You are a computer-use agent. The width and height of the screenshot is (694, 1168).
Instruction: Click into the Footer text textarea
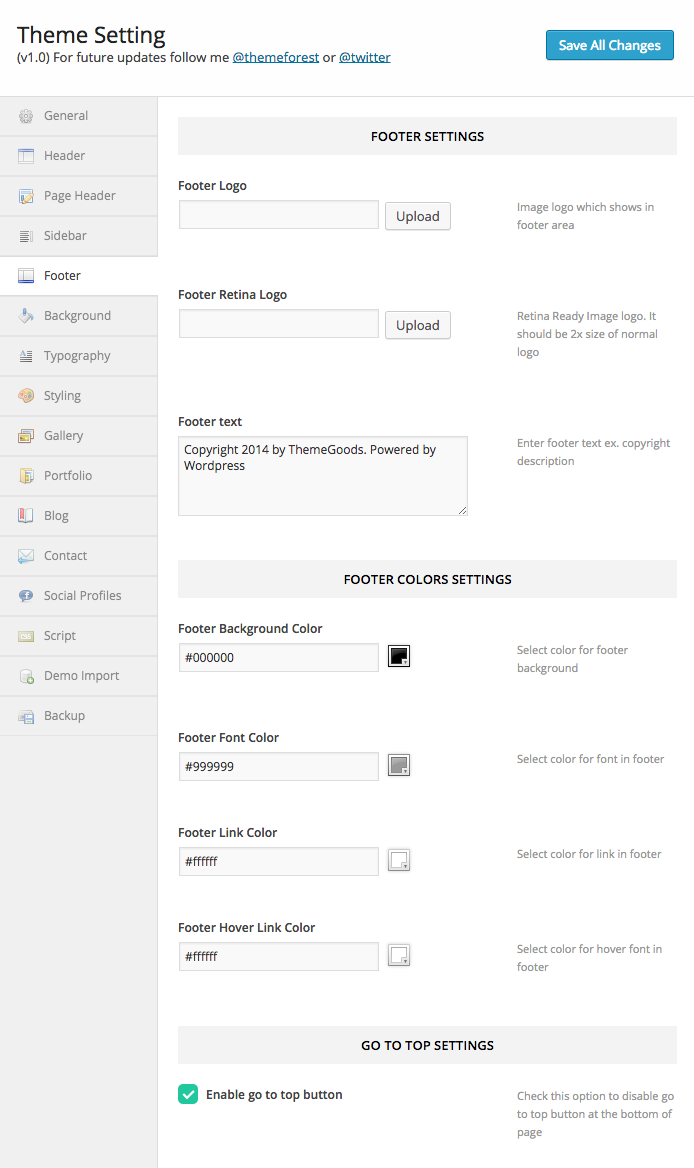[x=322, y=476]
